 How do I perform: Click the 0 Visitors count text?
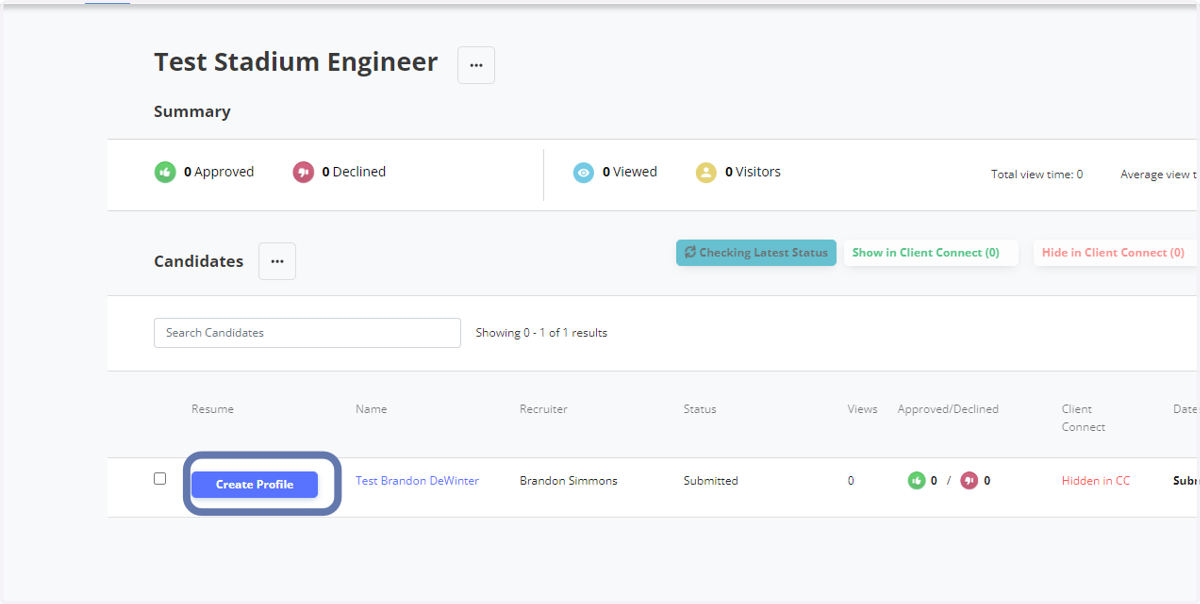[x=753, y=172]
